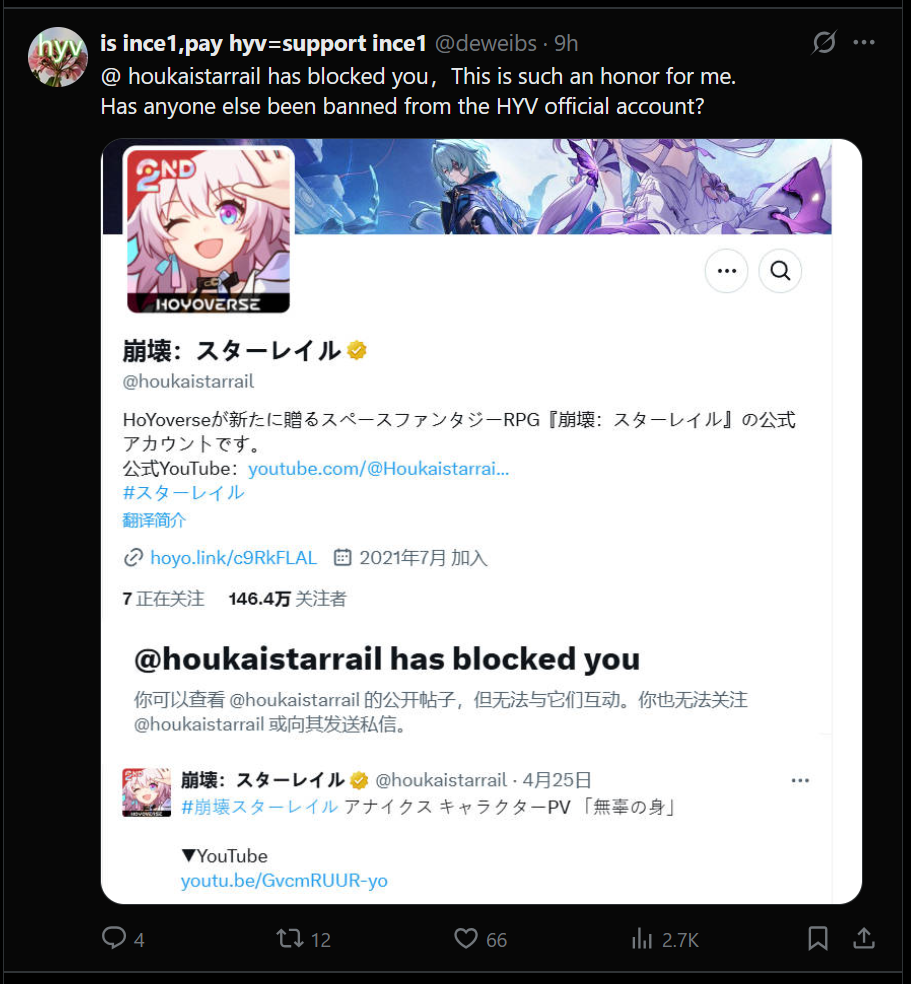Click the @deweibs handle
The height and width of the screenshot is (984, 911).
(486, 43)
